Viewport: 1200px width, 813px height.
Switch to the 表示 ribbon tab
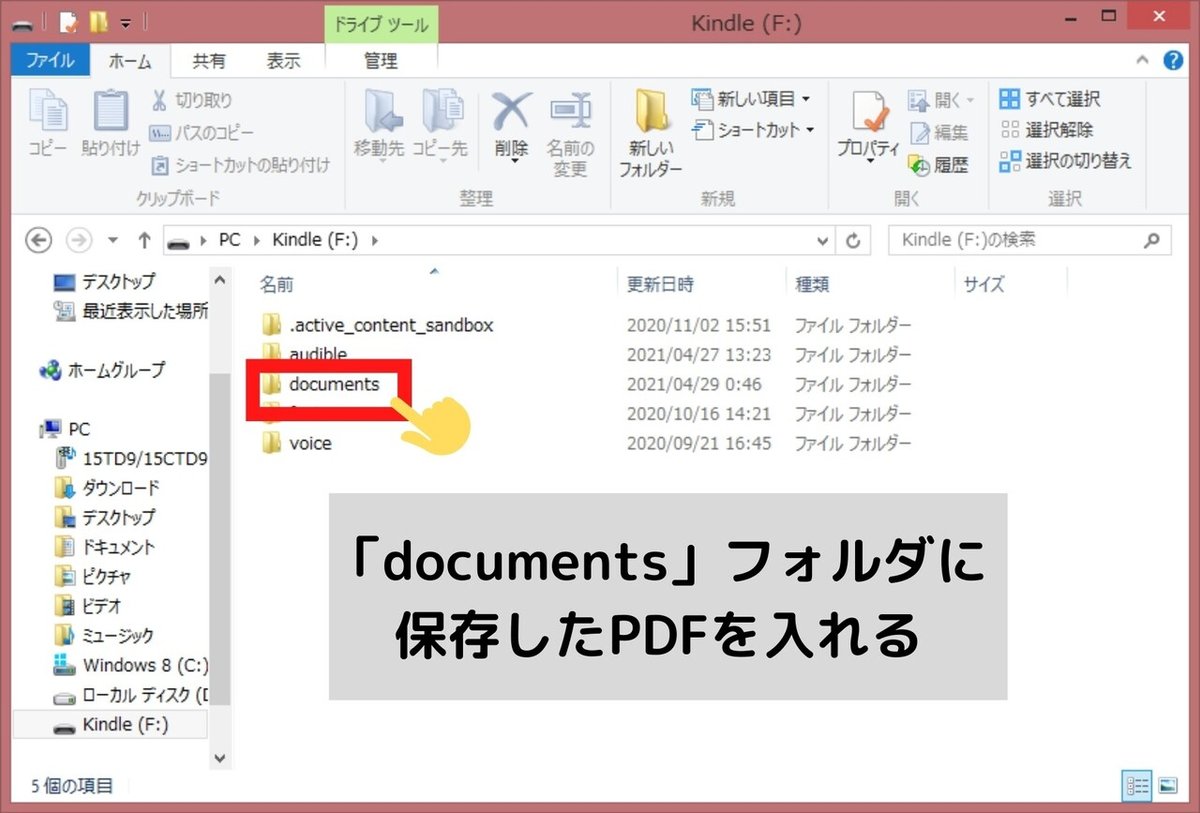pyautogui.click(x=283, y=60)
